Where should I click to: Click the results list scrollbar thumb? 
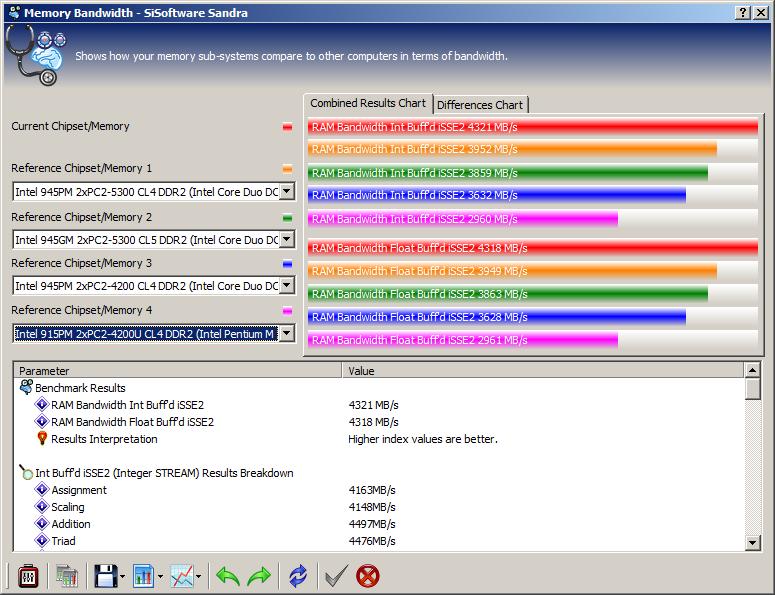[x=752, y=388]
